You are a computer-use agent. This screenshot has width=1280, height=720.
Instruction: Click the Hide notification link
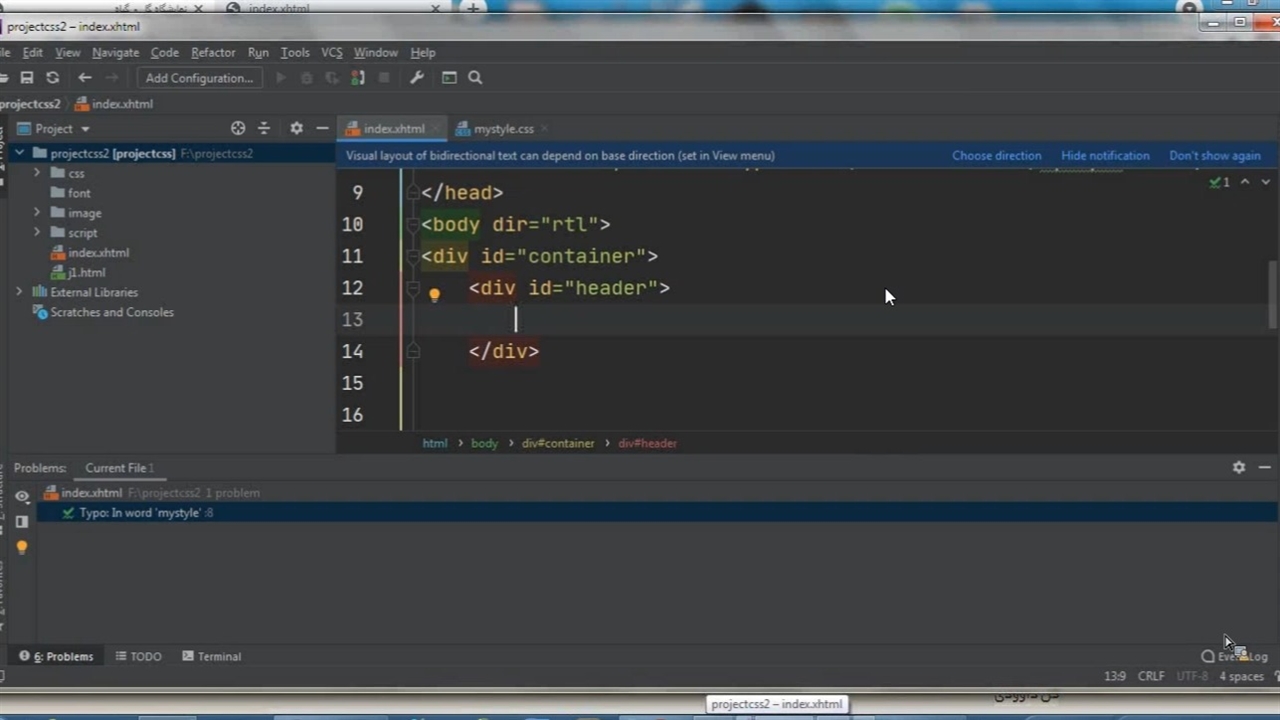pos(1105,155)
